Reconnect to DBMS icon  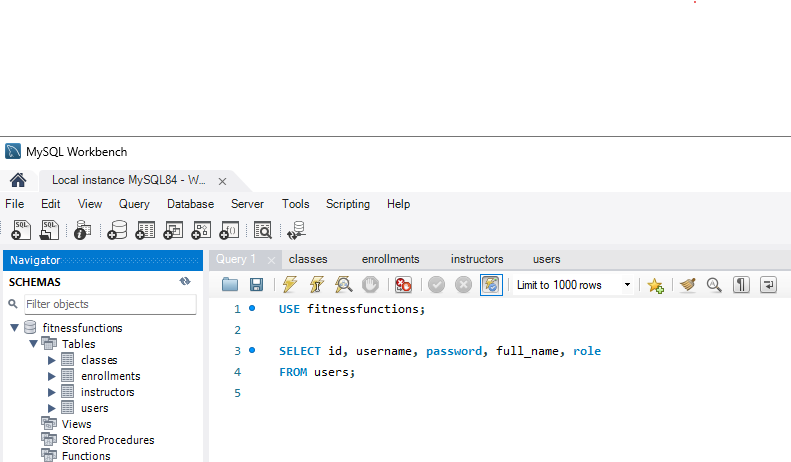pyautogui.click(x=297, y=230)
